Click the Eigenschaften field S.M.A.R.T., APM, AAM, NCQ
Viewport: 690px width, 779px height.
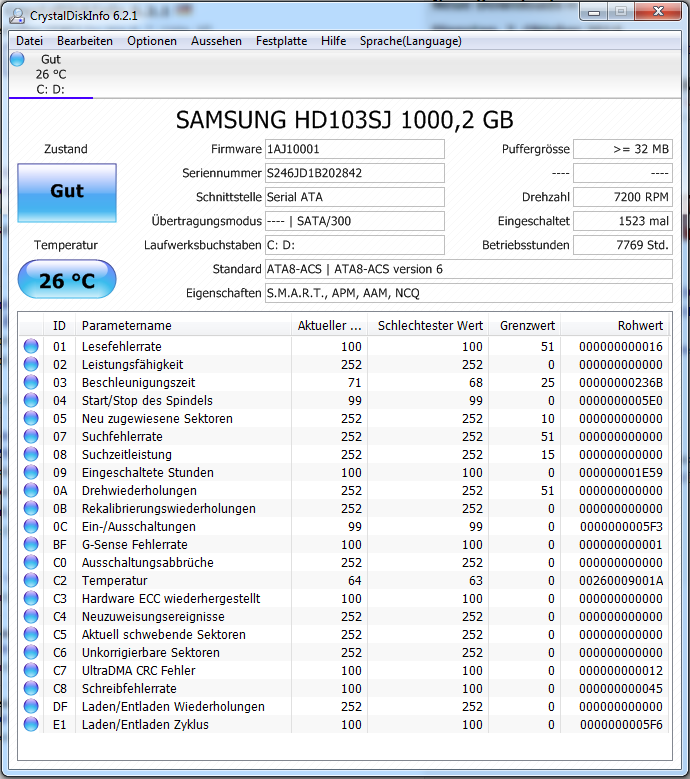[x=469, y=293]
